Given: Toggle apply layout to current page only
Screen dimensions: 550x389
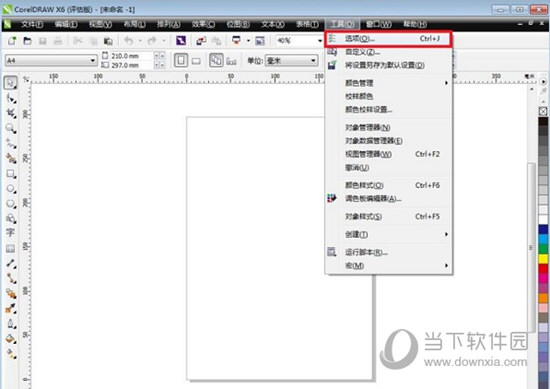Looking at the screenshot, I should click(x=231, y=61).
